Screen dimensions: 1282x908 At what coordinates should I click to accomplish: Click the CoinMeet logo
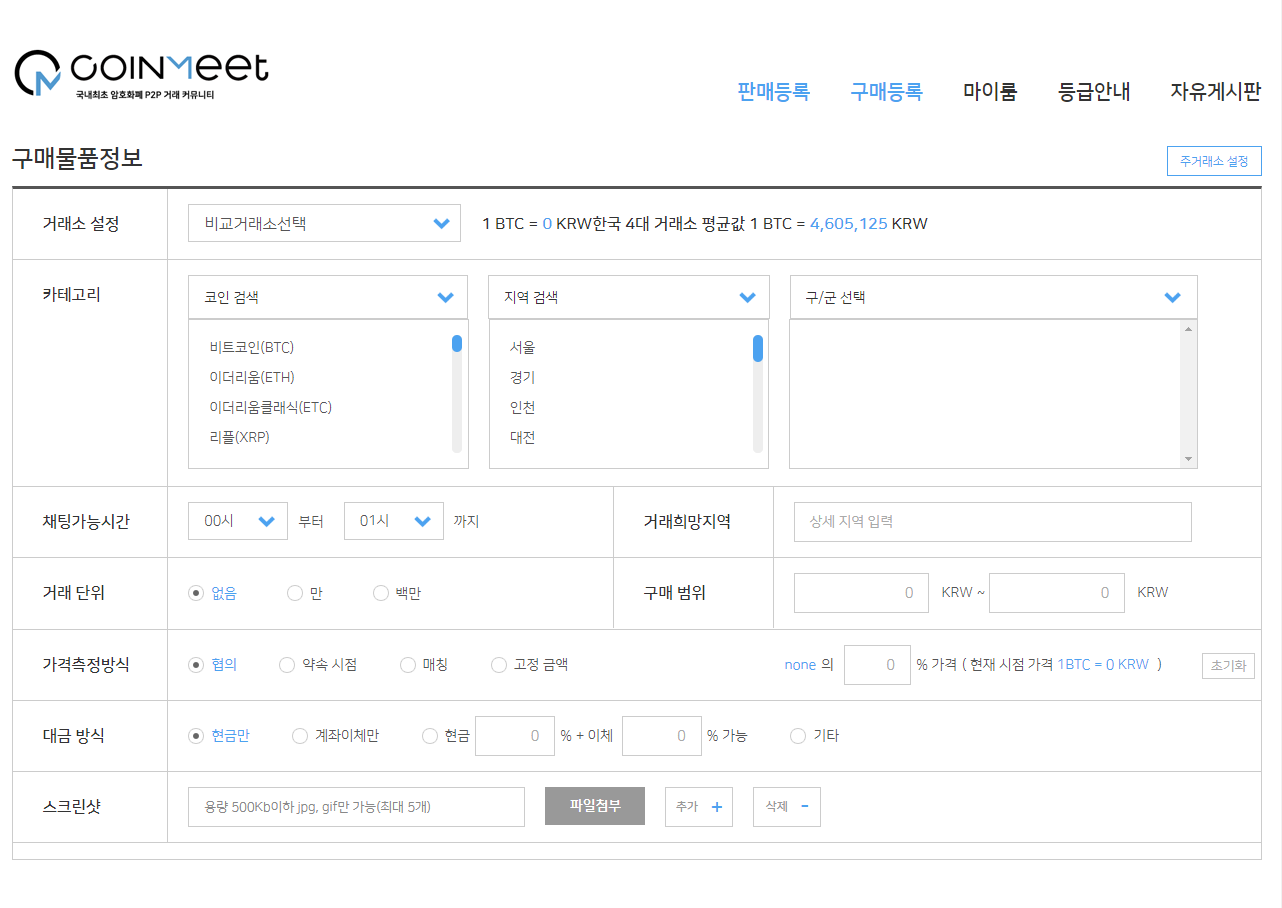141,73
